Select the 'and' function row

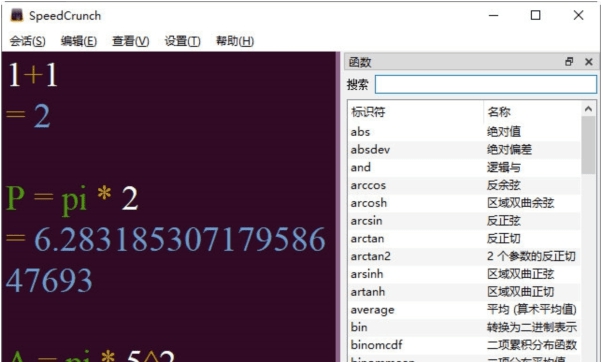coord(465,167)
